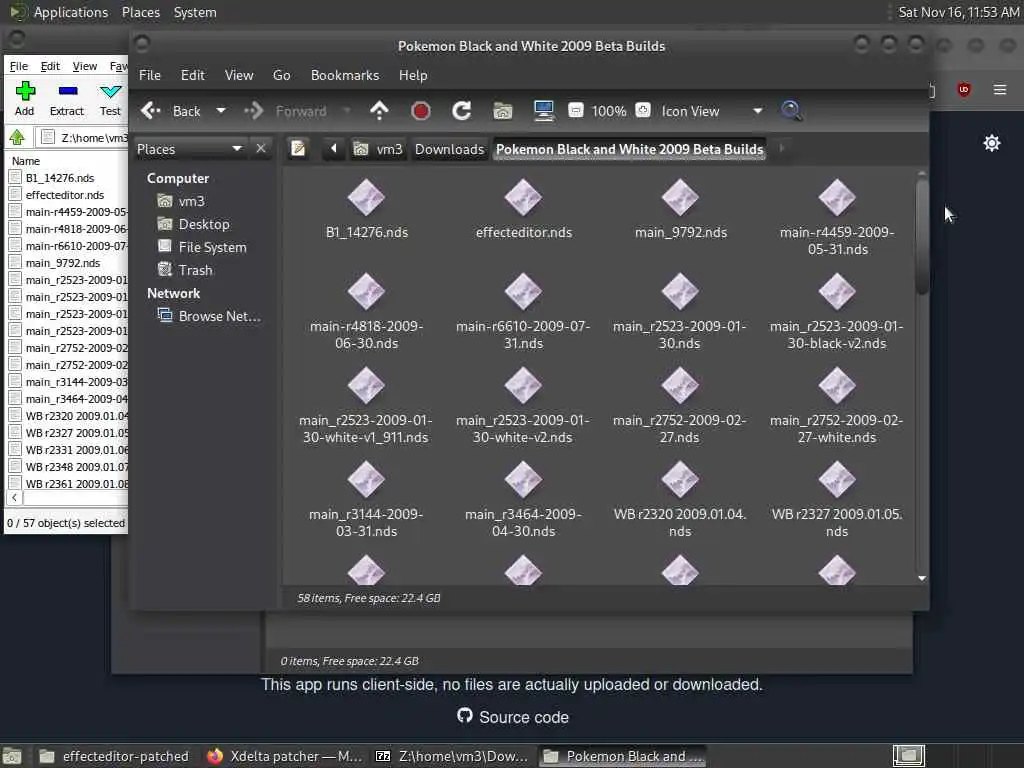Click the red Stop loading icon
The width and height of the screenshot is (1024, 768).
point(421,111)
